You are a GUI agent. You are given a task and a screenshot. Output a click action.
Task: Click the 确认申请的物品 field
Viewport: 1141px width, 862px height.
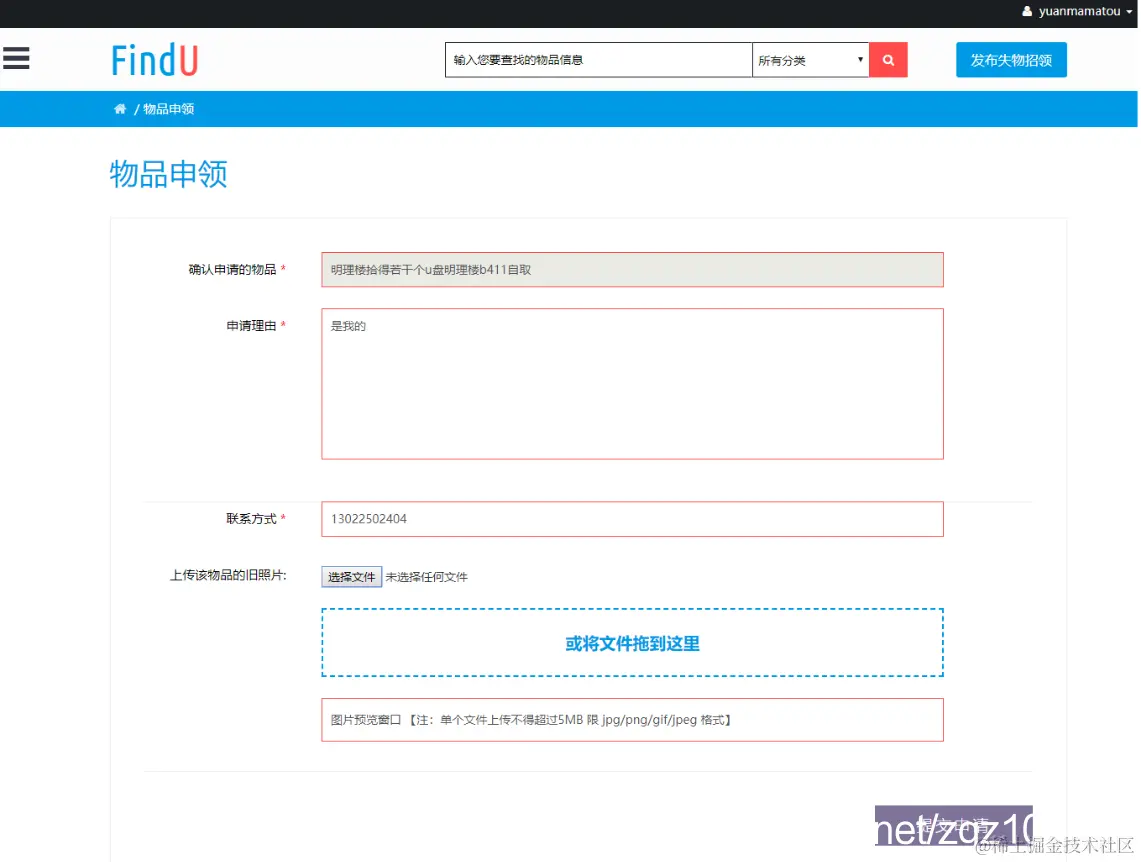pos(632,270)
